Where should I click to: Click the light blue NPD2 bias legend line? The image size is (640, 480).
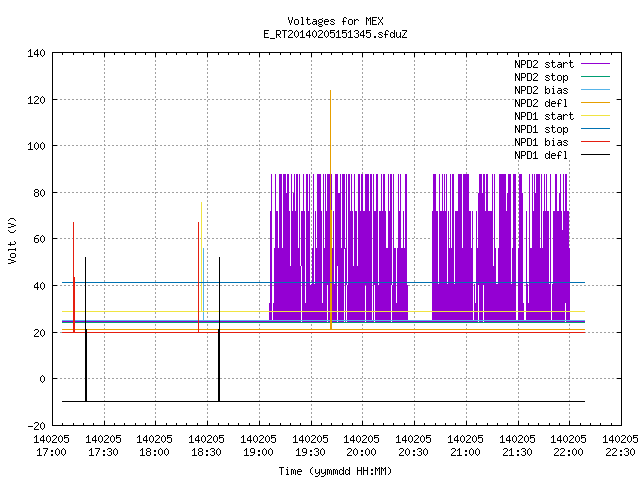click(x=596, y=90)
